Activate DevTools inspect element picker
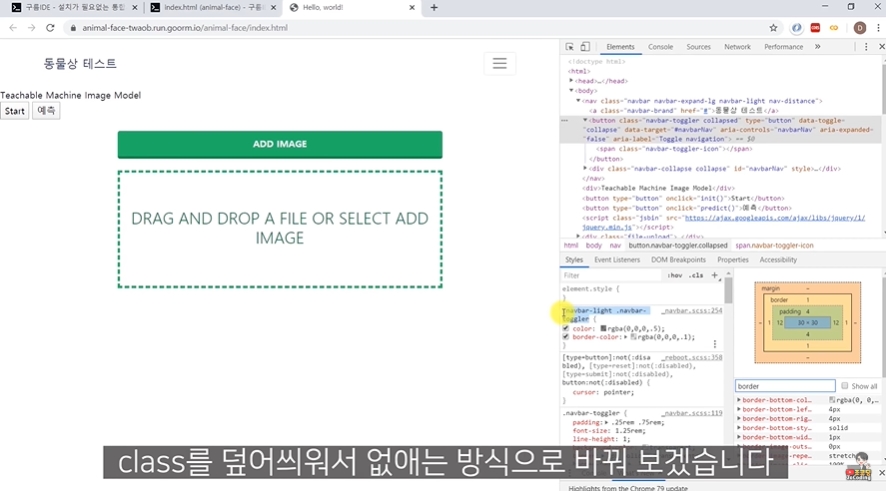This screenshot has height=491, width=886. [570, 47]
